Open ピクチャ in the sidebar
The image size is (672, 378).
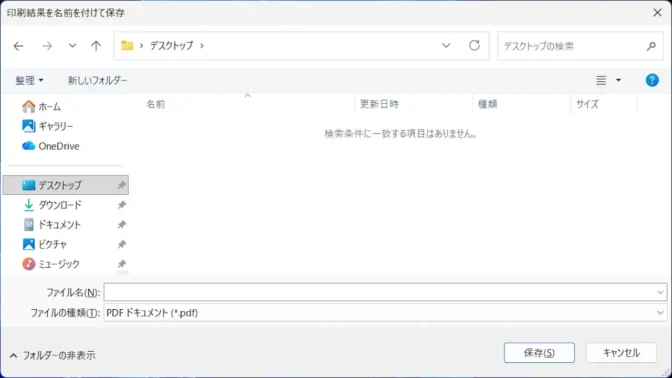point(66,244)
